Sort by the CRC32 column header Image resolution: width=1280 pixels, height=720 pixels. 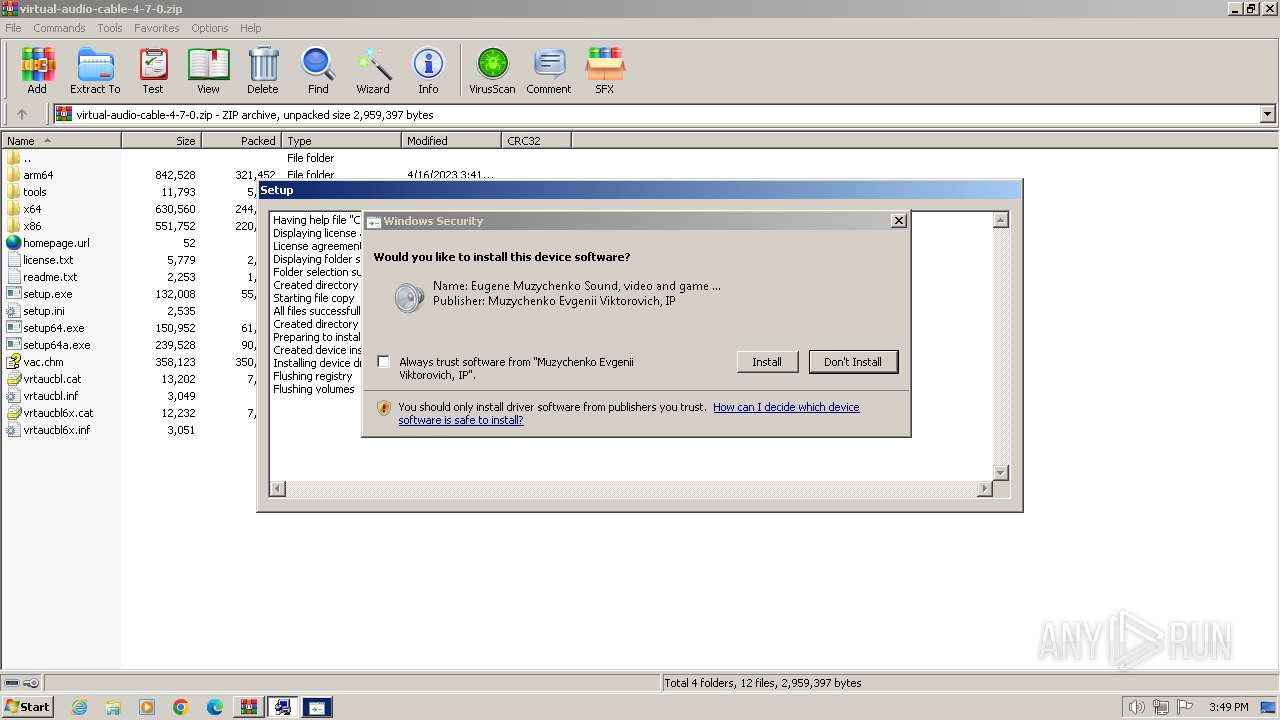tap(536, 141)
